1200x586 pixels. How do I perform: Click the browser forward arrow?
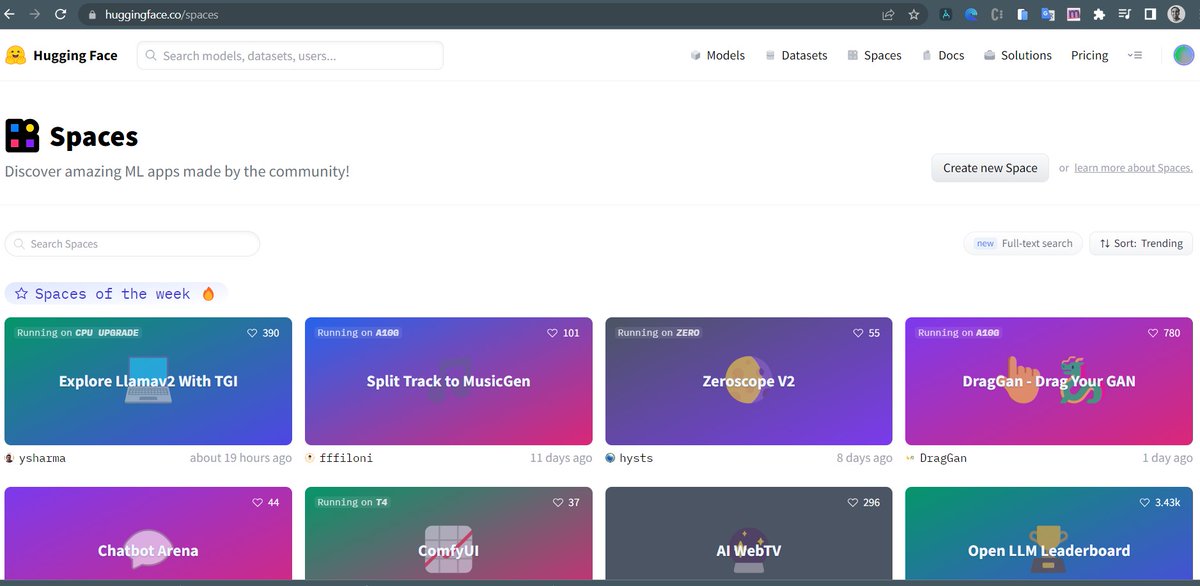tap(36, 15)
